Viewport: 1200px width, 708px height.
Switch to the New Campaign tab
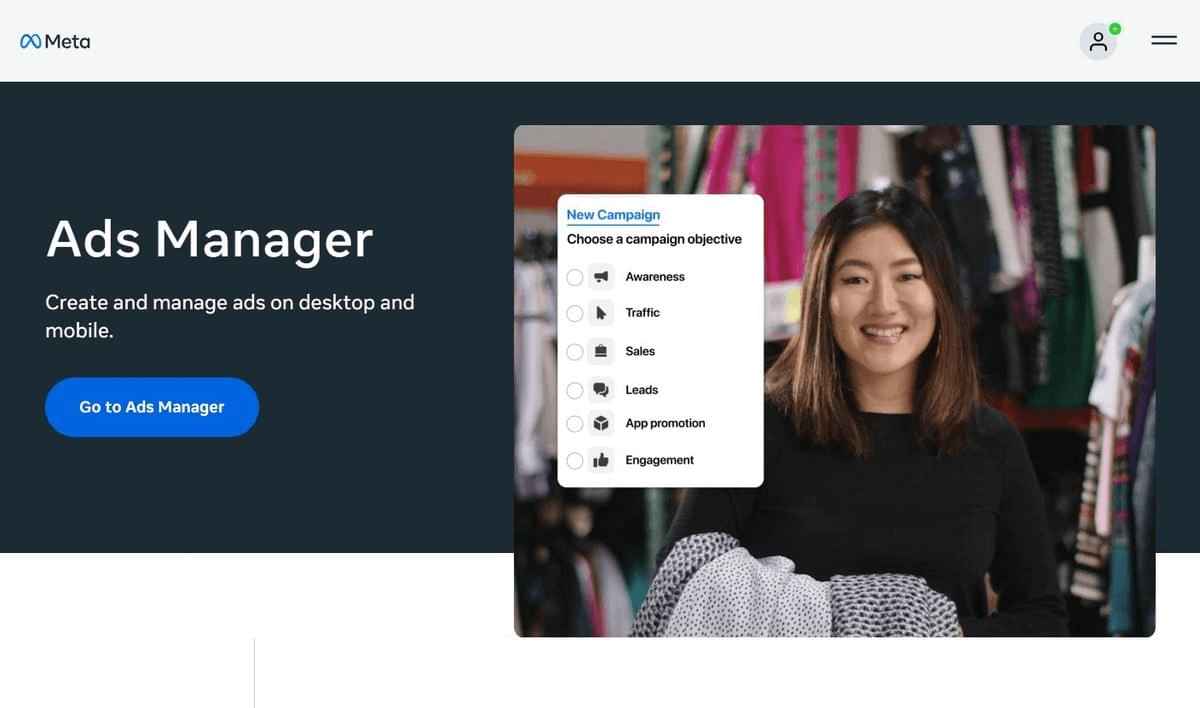coord(613,215)
